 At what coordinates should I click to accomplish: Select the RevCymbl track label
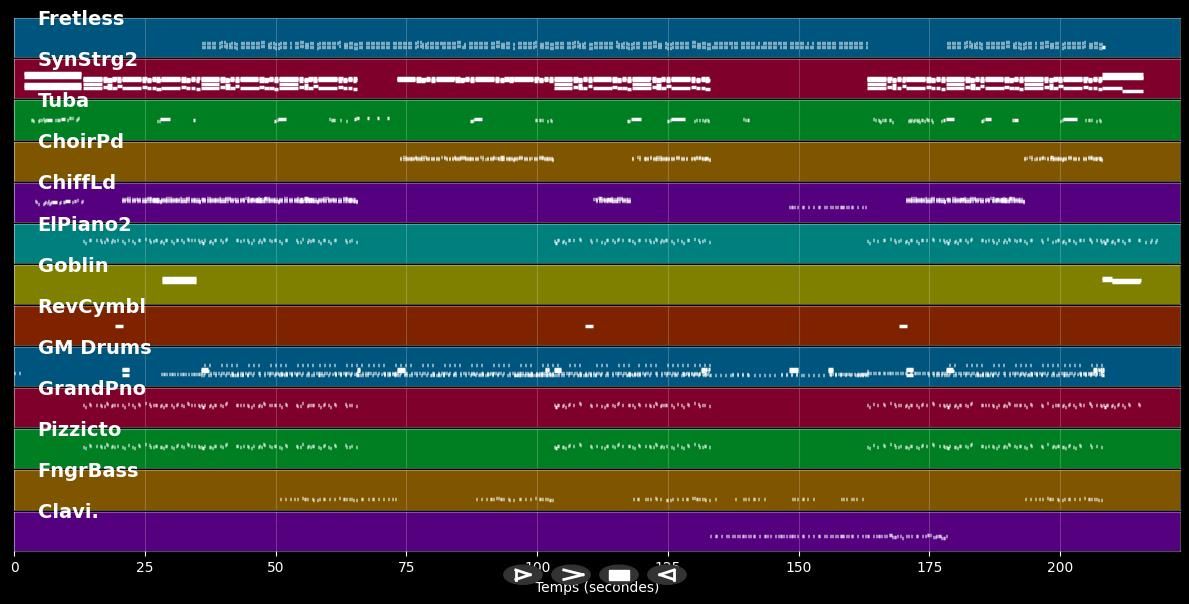(x=92, y=307)
